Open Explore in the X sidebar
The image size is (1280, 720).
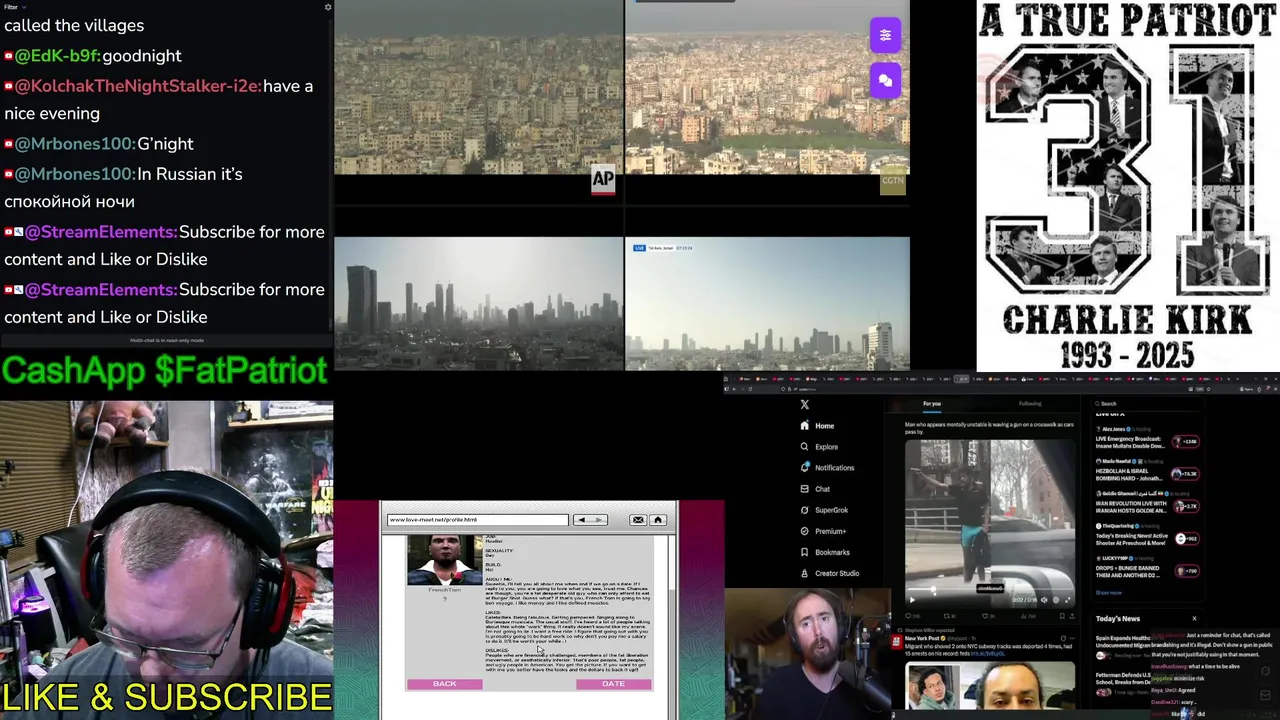(819, 447)
